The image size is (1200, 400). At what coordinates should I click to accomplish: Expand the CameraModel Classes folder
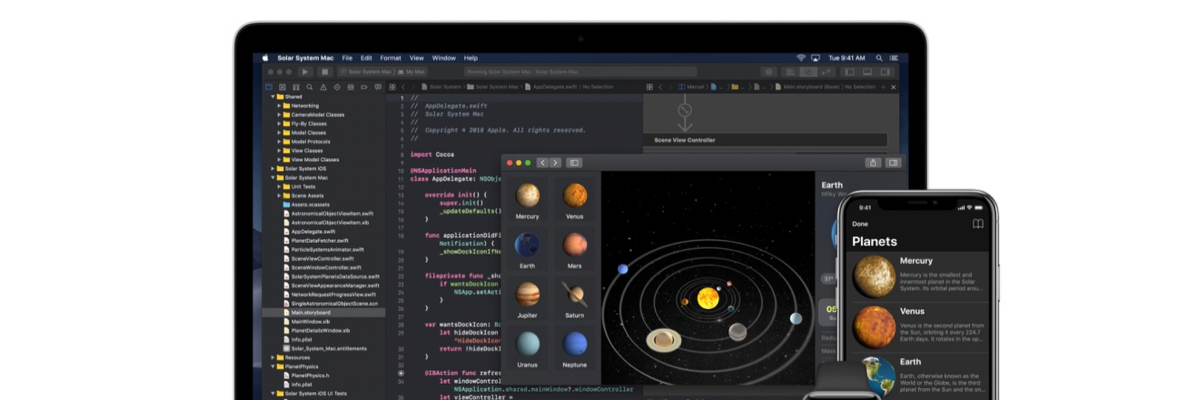pos(279,115)
